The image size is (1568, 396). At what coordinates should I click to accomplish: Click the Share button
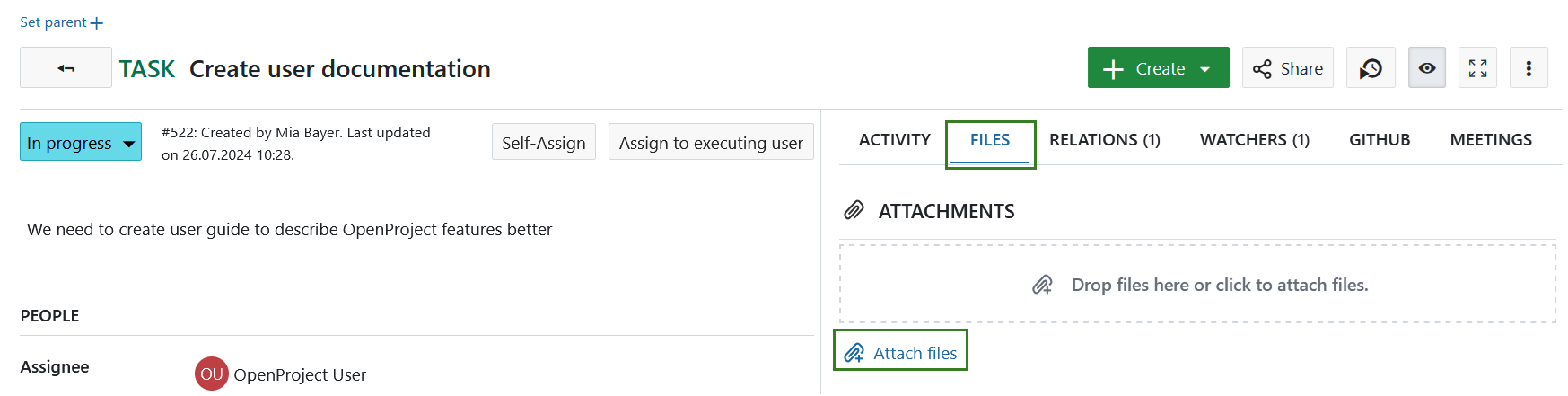1288,68
